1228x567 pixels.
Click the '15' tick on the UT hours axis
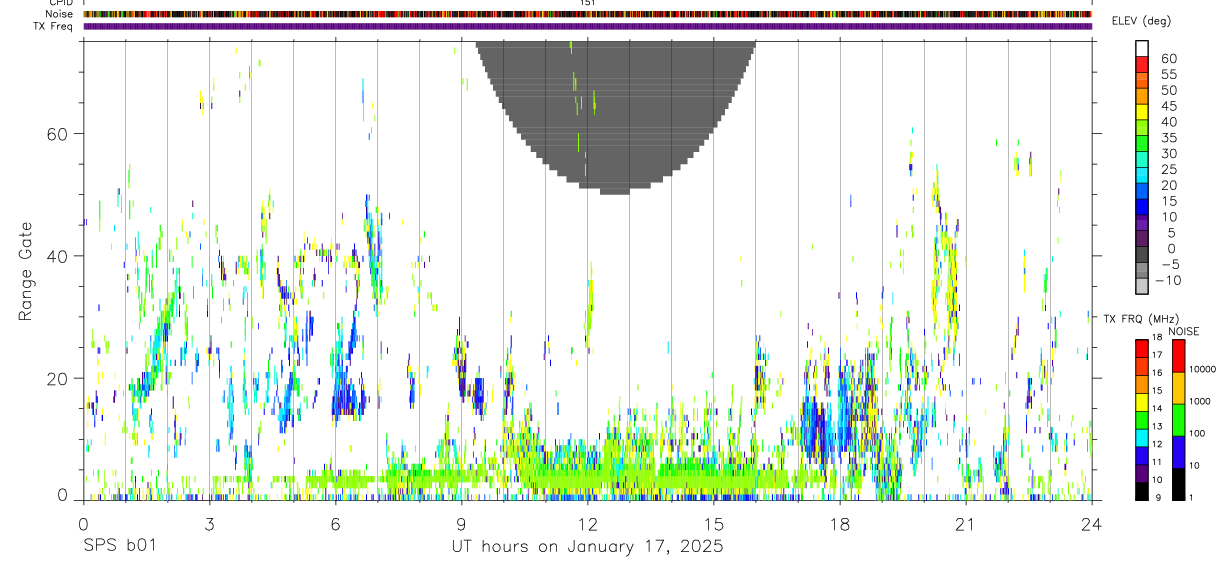(x=714, y=524)
